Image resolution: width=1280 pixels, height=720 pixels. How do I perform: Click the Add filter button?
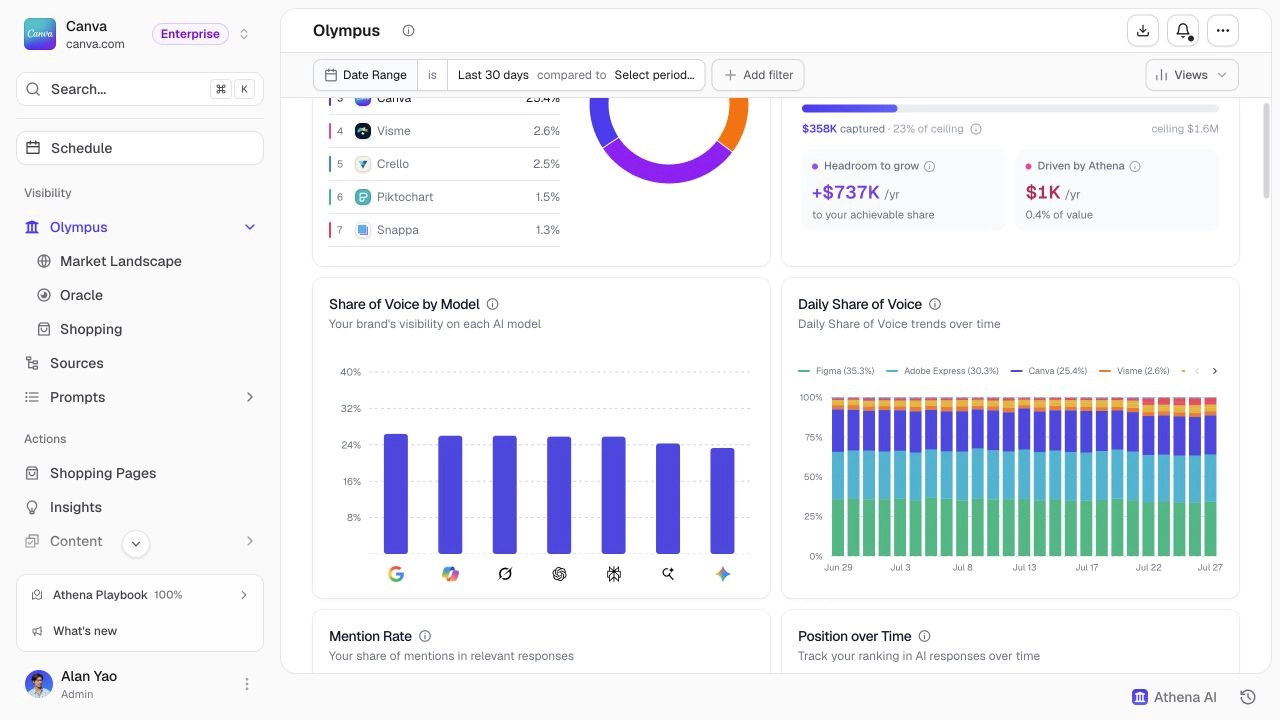[759, 75]
